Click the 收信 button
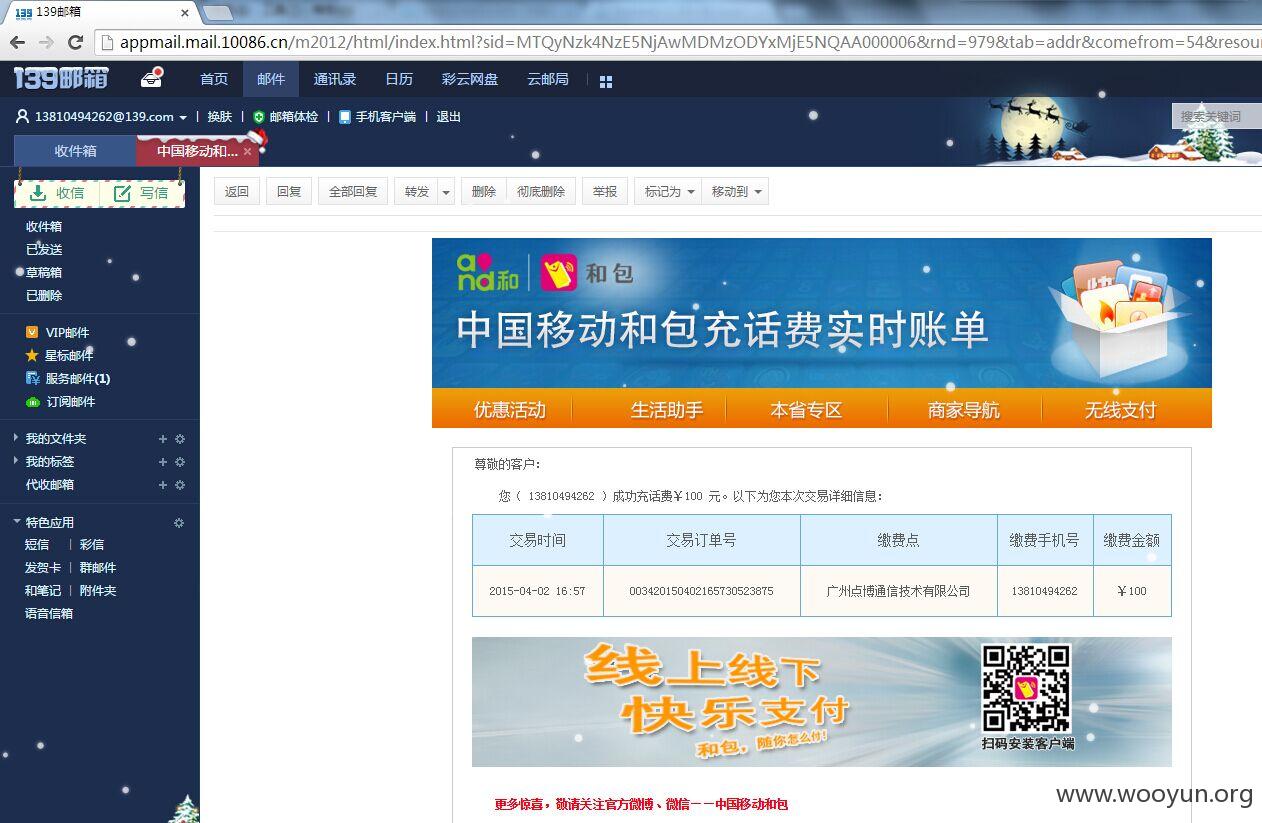The width and height of the screenshot is (1262, 823). [x=57, y=193]
